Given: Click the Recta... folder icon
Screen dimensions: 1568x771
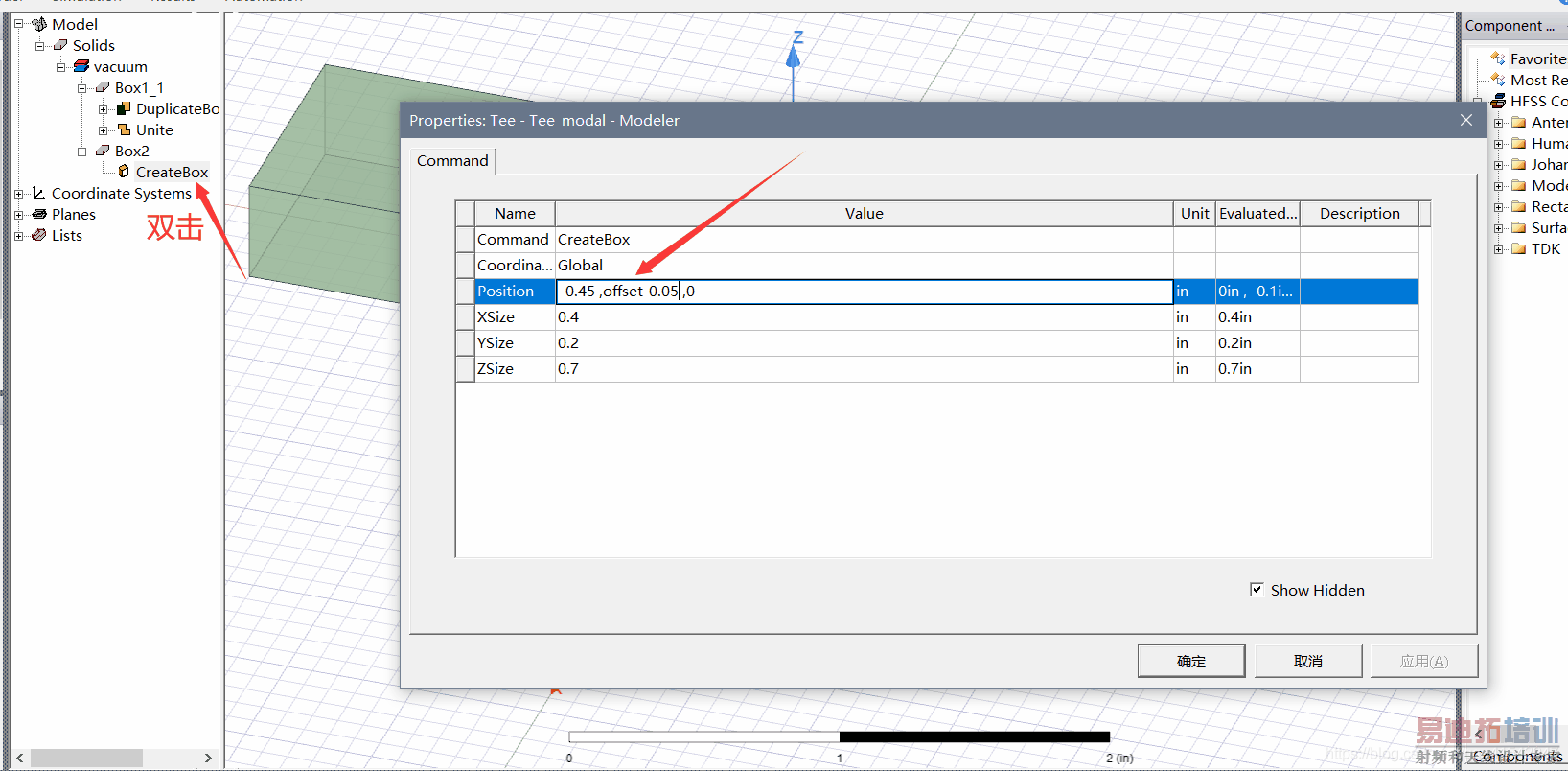Looking at the screenshot, I should click(x=1519, y=206).
